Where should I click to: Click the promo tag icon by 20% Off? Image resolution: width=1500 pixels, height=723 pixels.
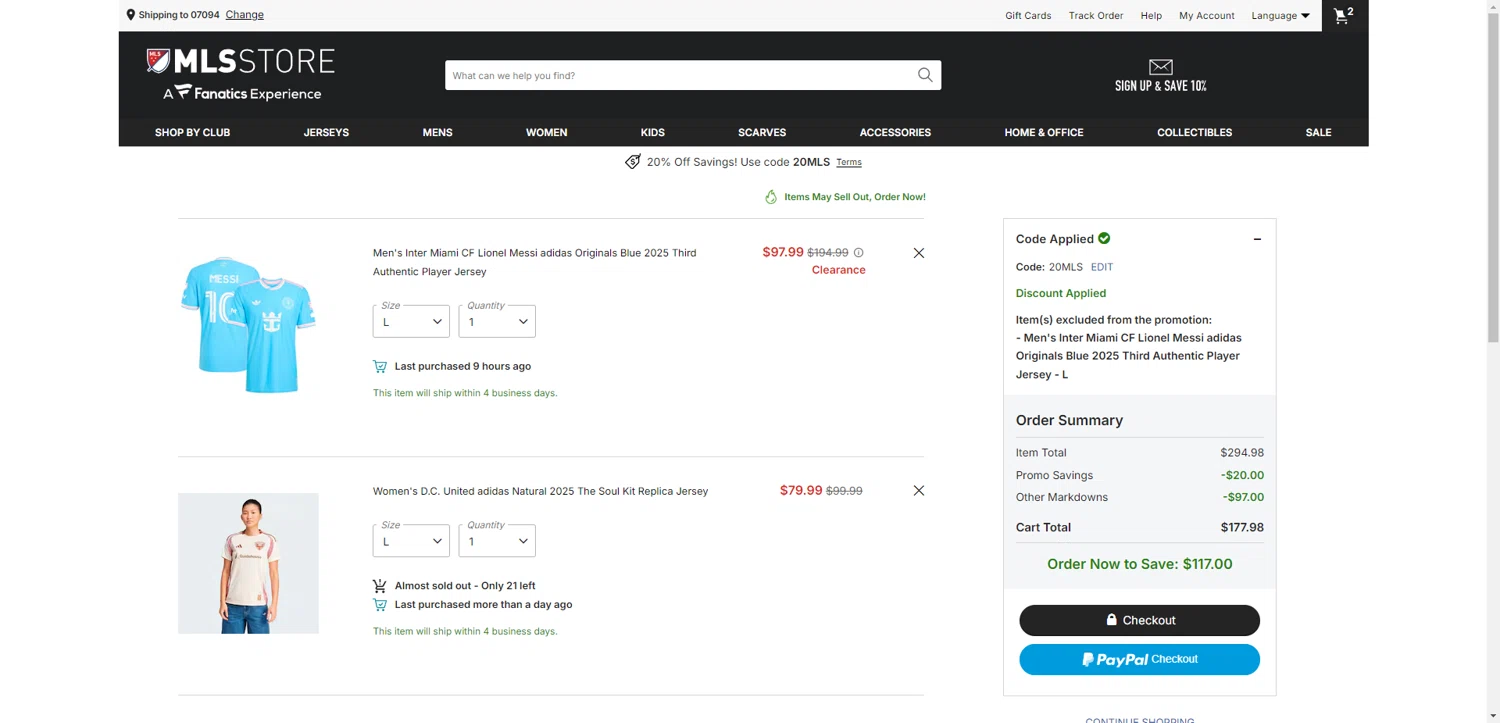pos(633,162)
